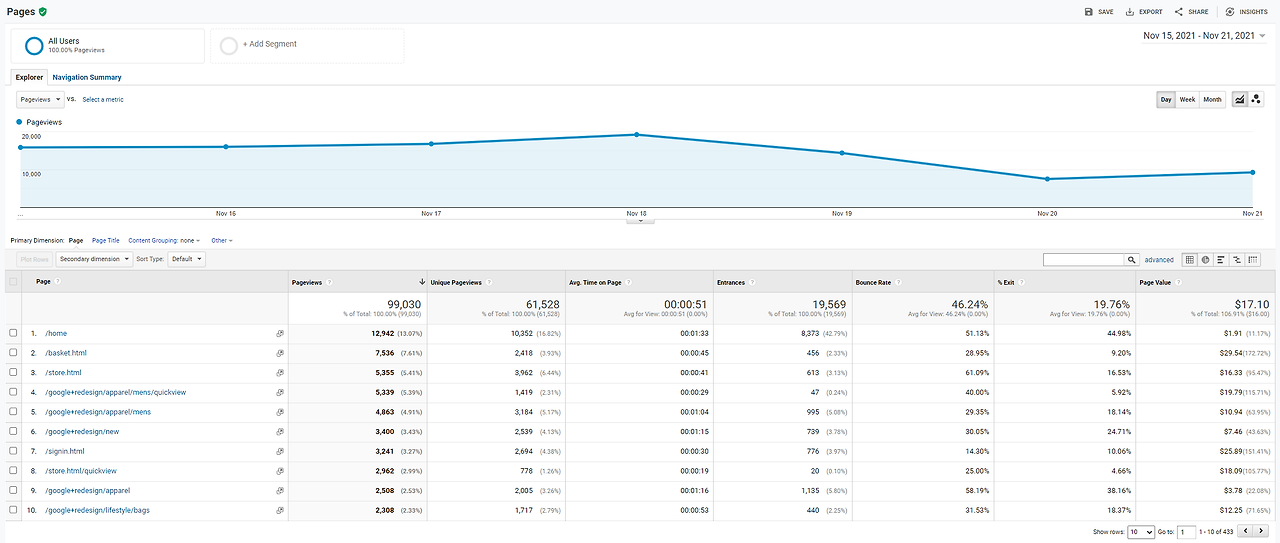Expand the Content Grouping dropdown

(164, 240)
